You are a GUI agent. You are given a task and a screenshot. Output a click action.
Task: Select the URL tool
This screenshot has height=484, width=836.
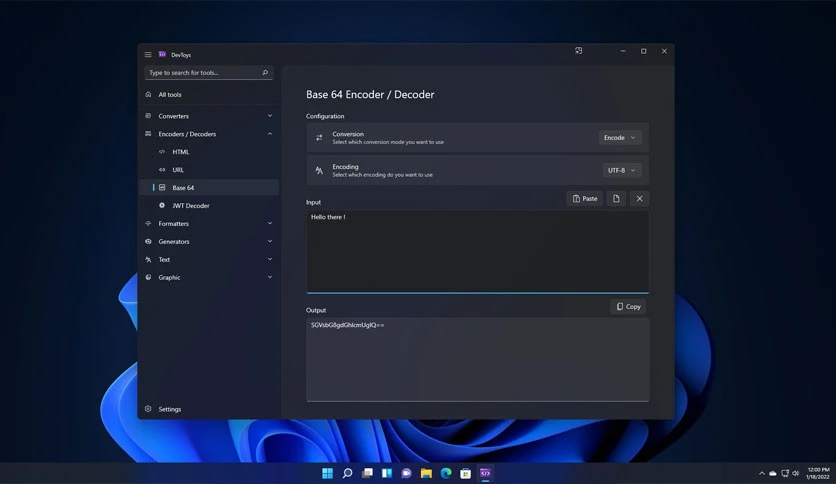coord(209,170)
